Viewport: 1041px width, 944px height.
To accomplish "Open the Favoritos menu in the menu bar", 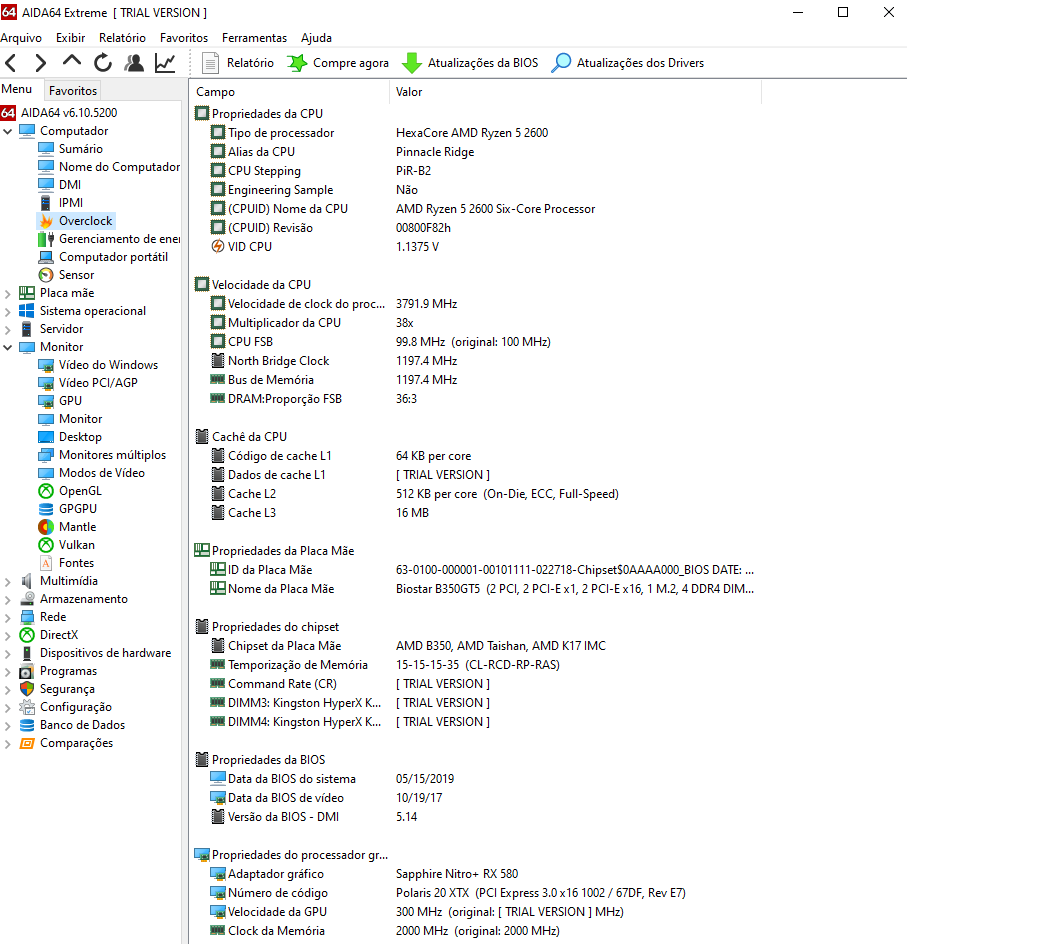I will [x=184, y=38].
